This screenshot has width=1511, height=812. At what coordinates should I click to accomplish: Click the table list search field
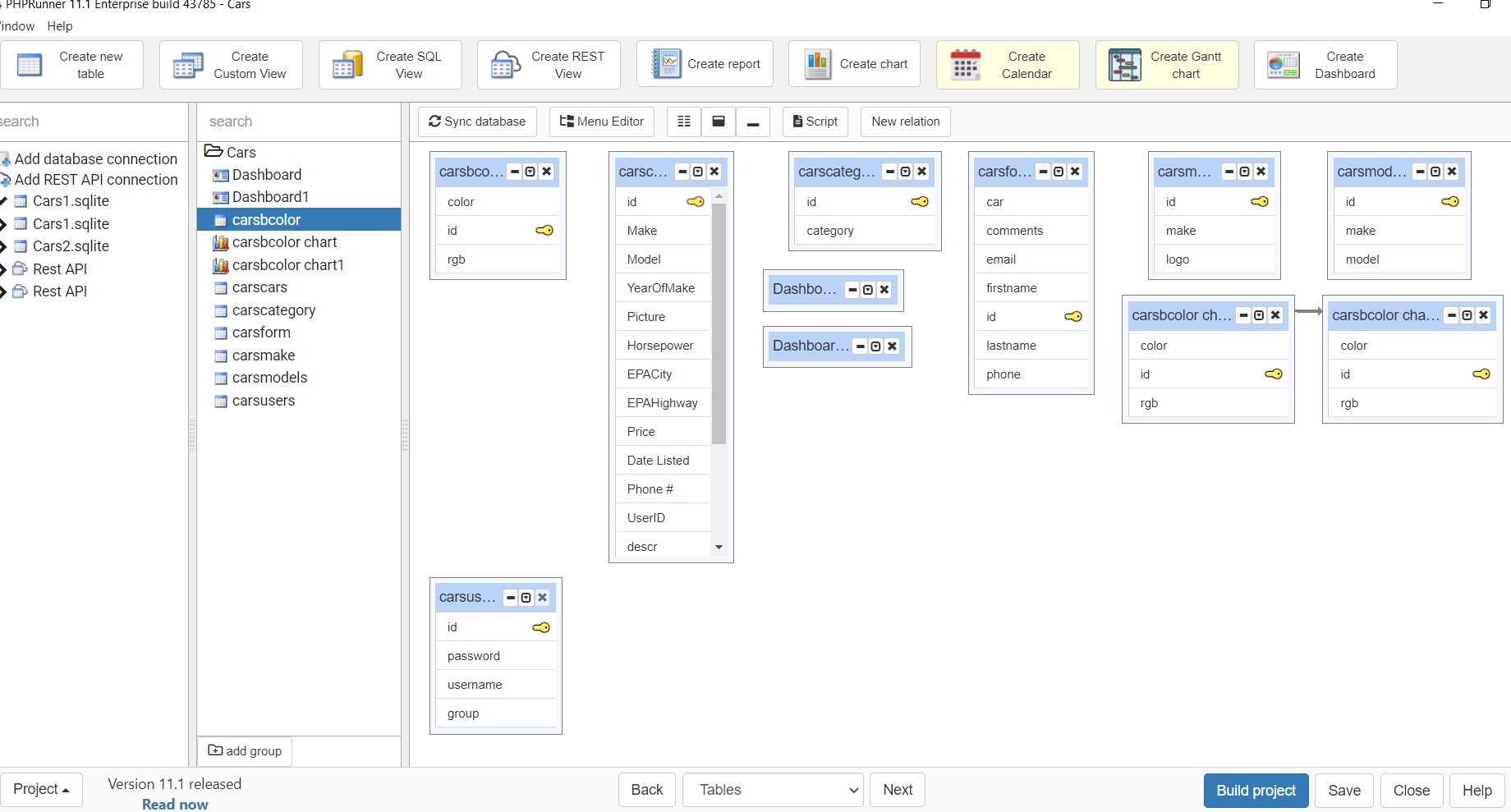click(299, 122)
